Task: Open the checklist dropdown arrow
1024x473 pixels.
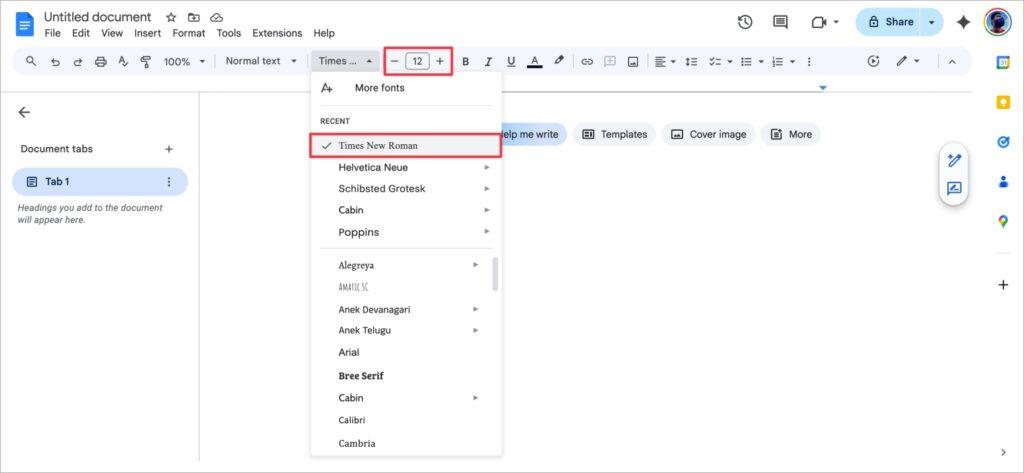Action: (729, 61)
